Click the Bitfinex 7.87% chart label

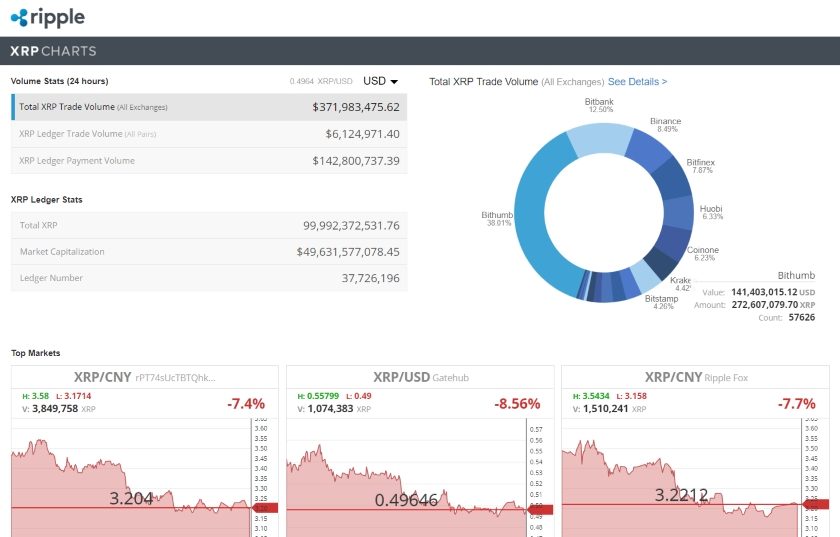(x=701, y=166)
